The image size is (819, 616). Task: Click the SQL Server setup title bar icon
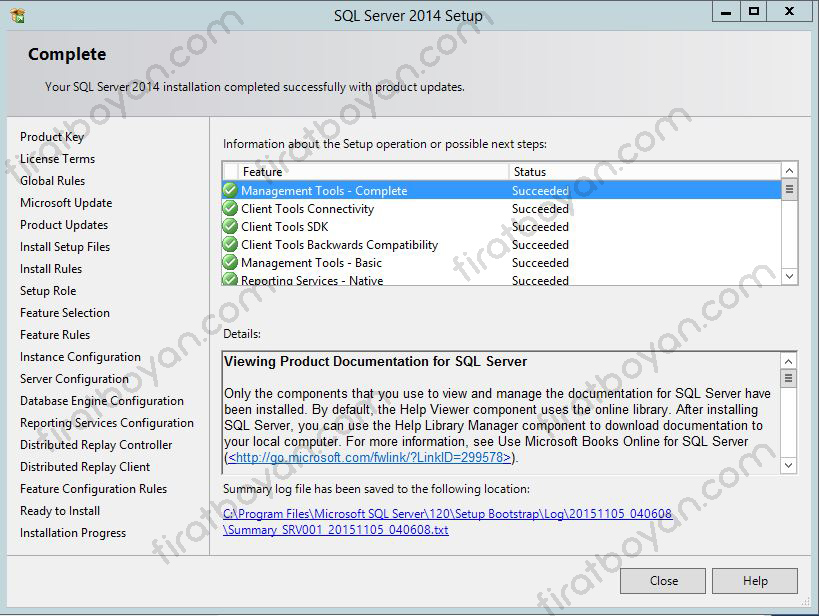click(x=17, y=16)
